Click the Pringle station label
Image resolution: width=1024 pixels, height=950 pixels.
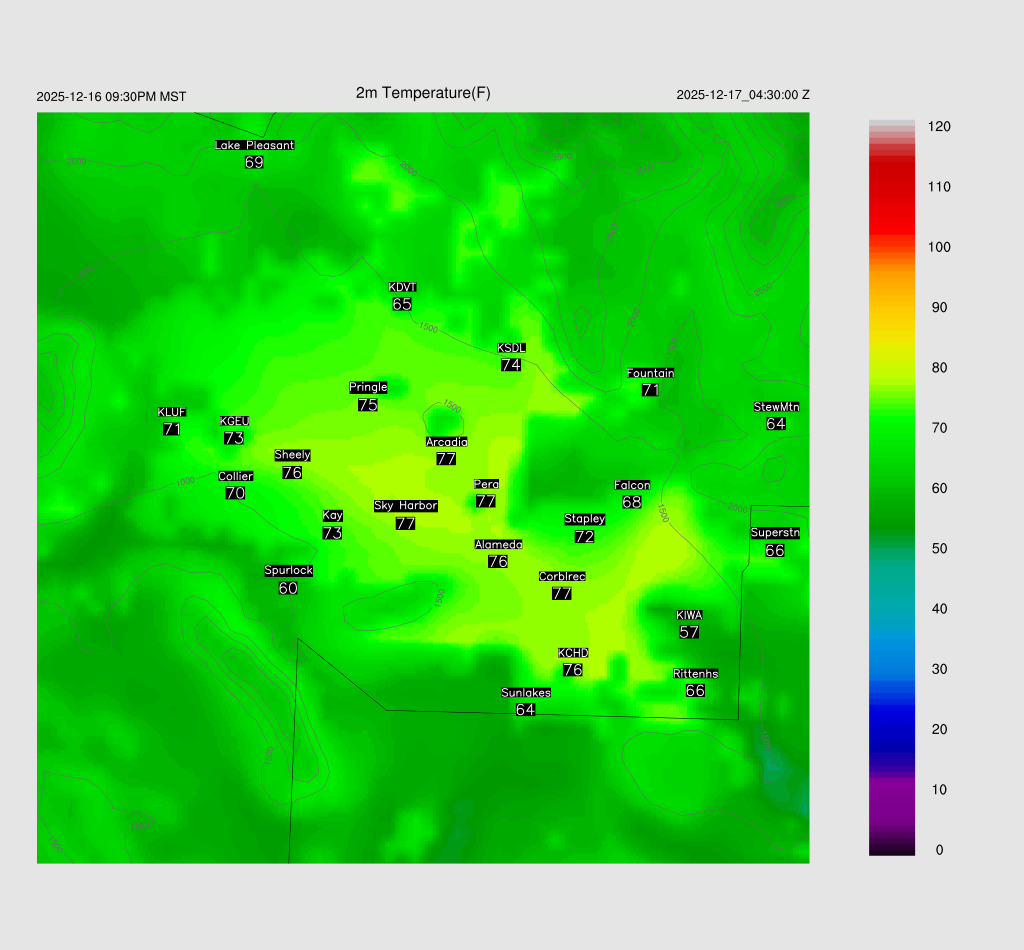(x=368, y=387)
